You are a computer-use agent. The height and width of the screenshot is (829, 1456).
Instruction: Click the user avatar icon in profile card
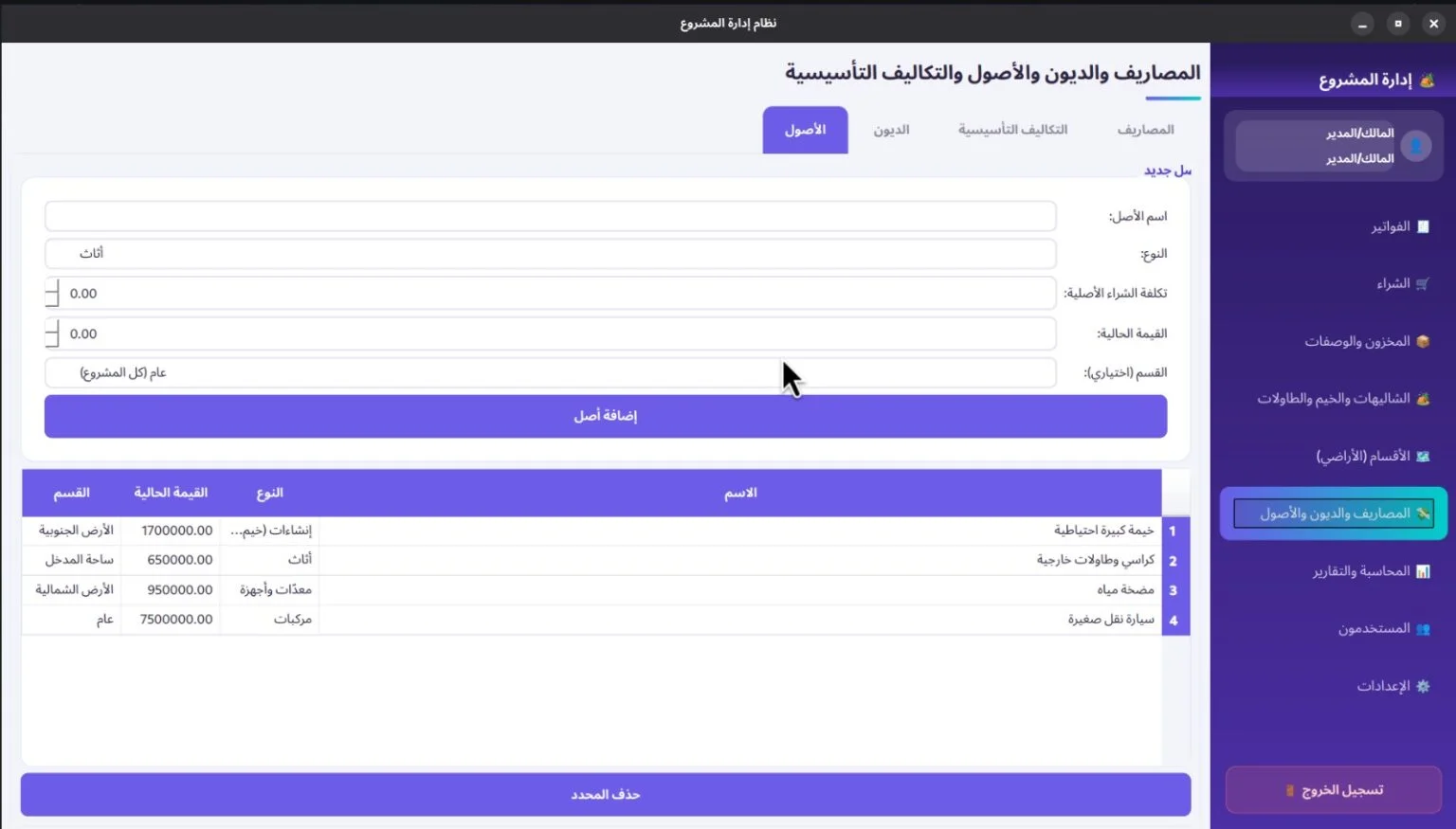(x=1416, y=146)
